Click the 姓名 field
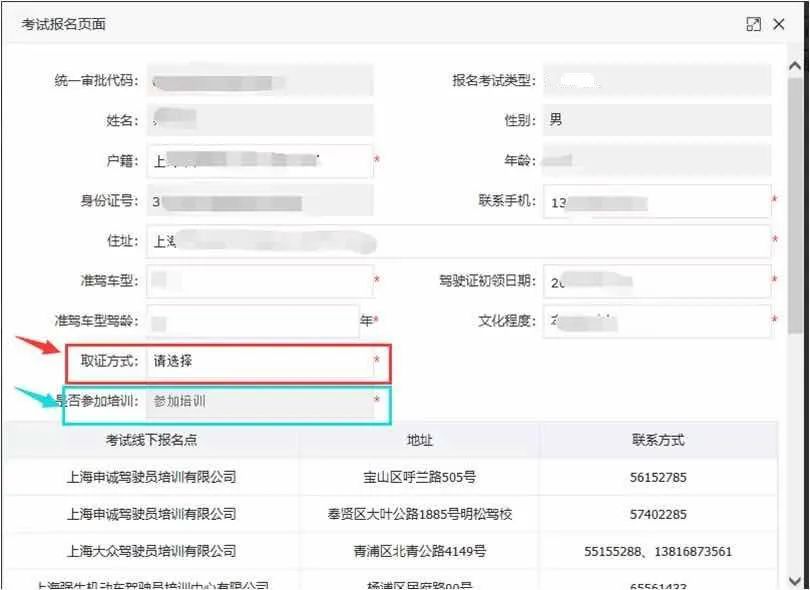This screenshot has width=810, height=590. (259, 120)
